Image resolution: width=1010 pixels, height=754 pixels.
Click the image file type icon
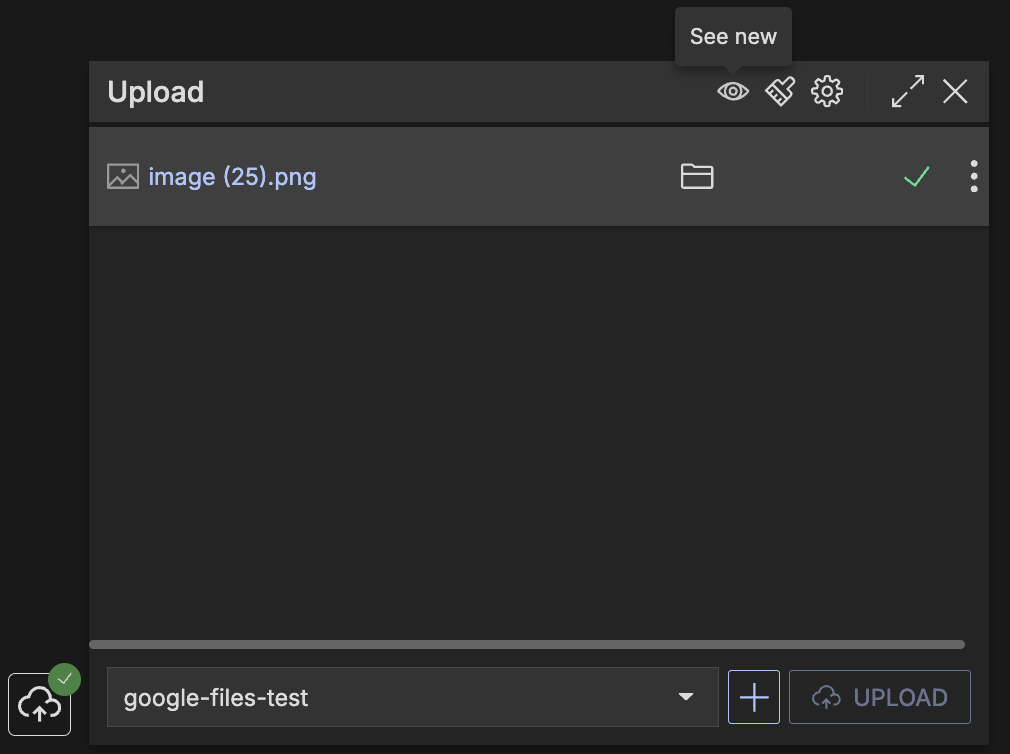pos(123,177)
